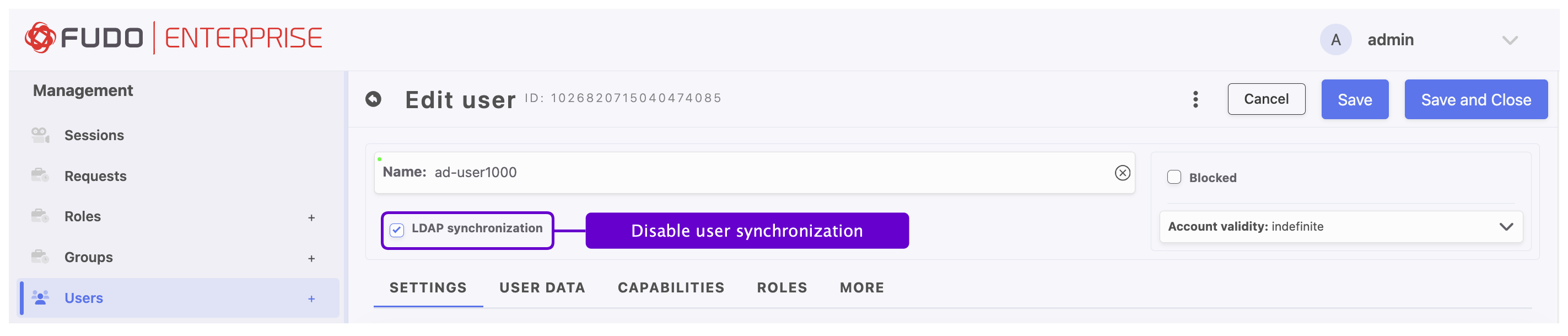Open the three-dot more options menu
This screenshot has width=1568, height=336.
point(1195,99)
